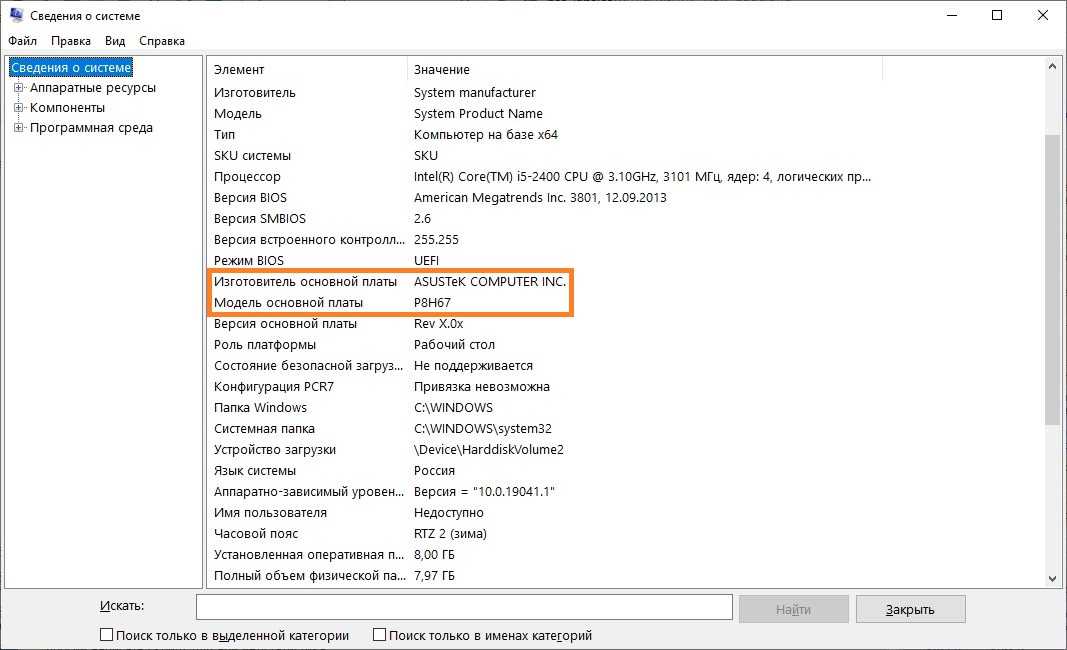Viewport: 1067px width, 650px height.
Task: Enable Поиск только в выделенной категории checkbox
Action: pos(107,635)
